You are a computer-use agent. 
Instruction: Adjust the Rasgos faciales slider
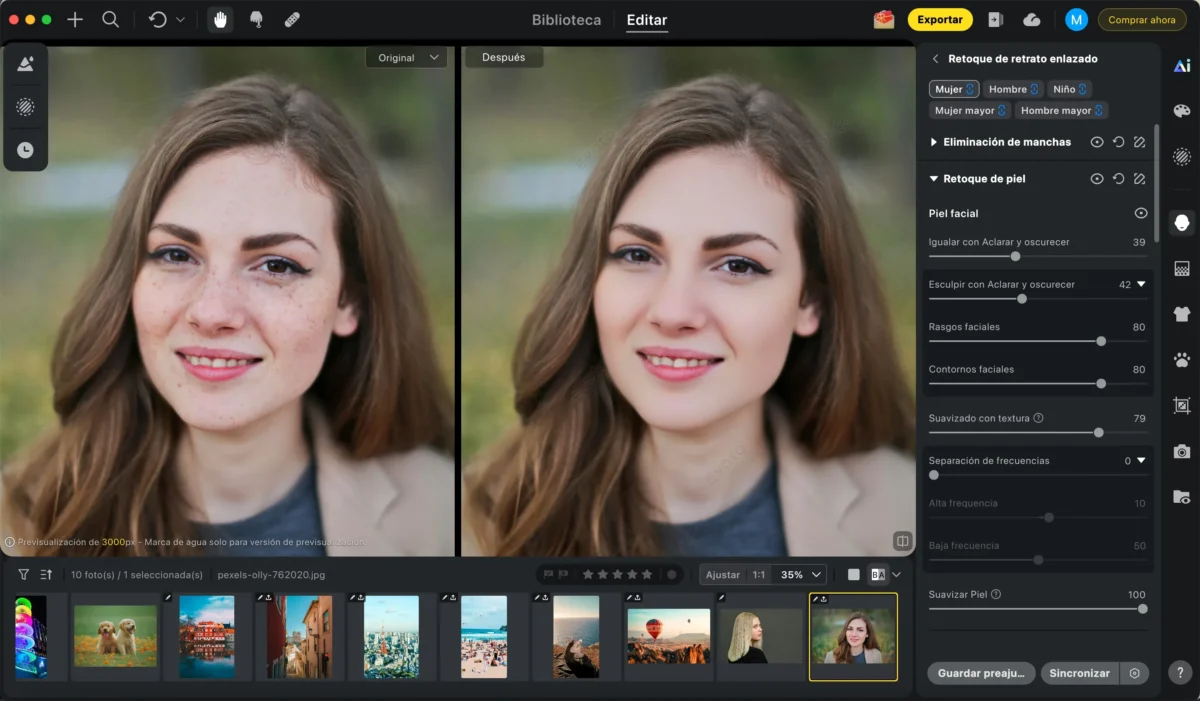pyautogui.click(x=1101, y=341)
